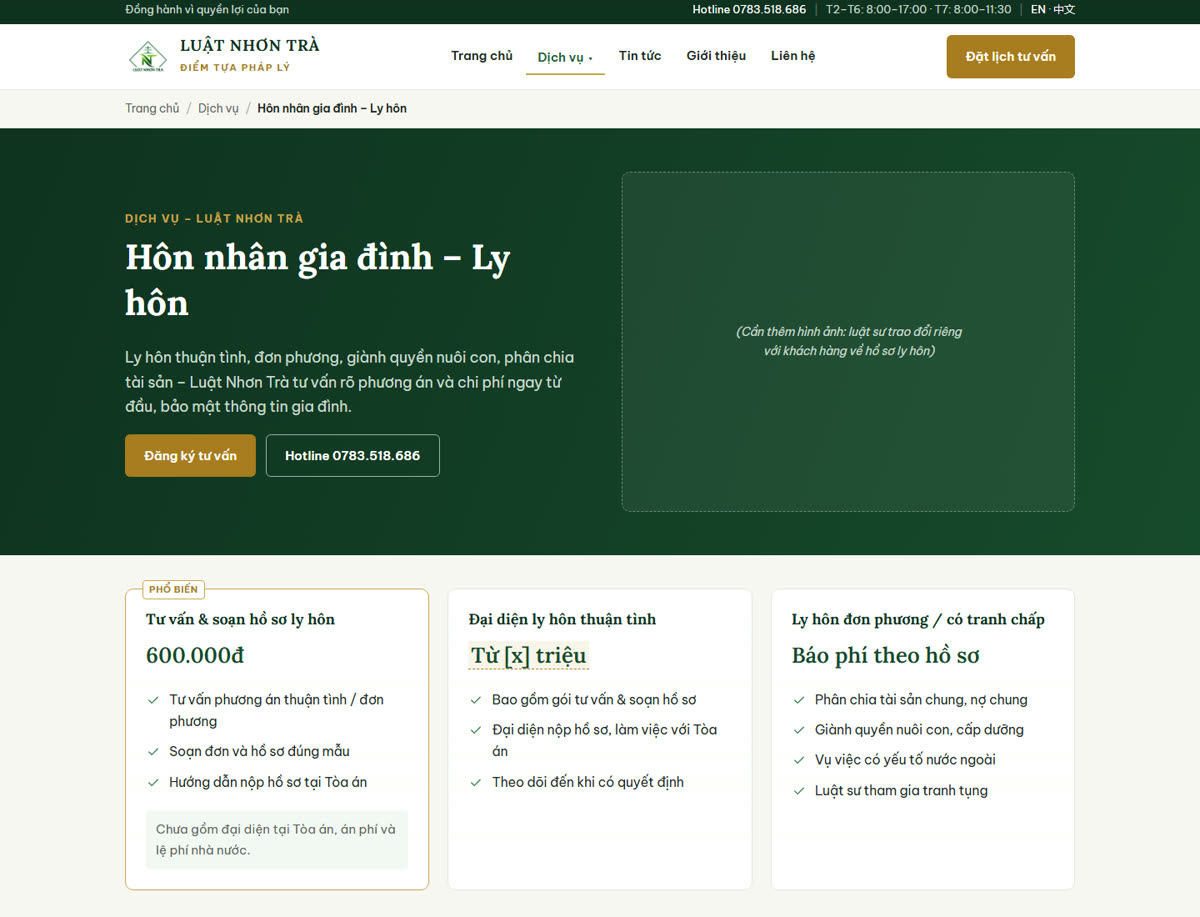Screen dimensions: 1200x917
Task: Select the Ly hôn đơn phương / có tranh chấp heading
Action: point(918,620)
